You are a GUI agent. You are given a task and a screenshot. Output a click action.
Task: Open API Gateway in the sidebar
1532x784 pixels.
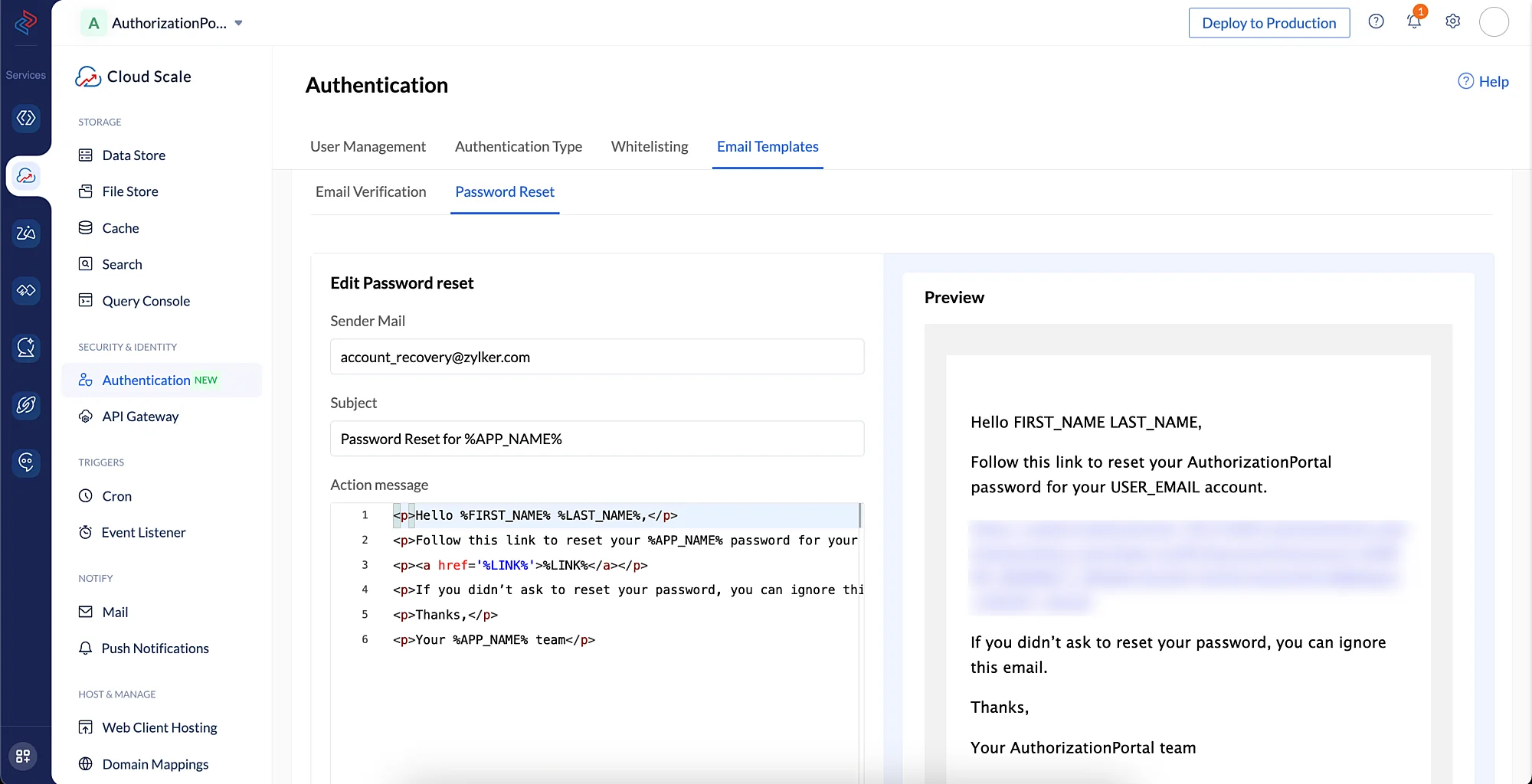tap(141, 416)
